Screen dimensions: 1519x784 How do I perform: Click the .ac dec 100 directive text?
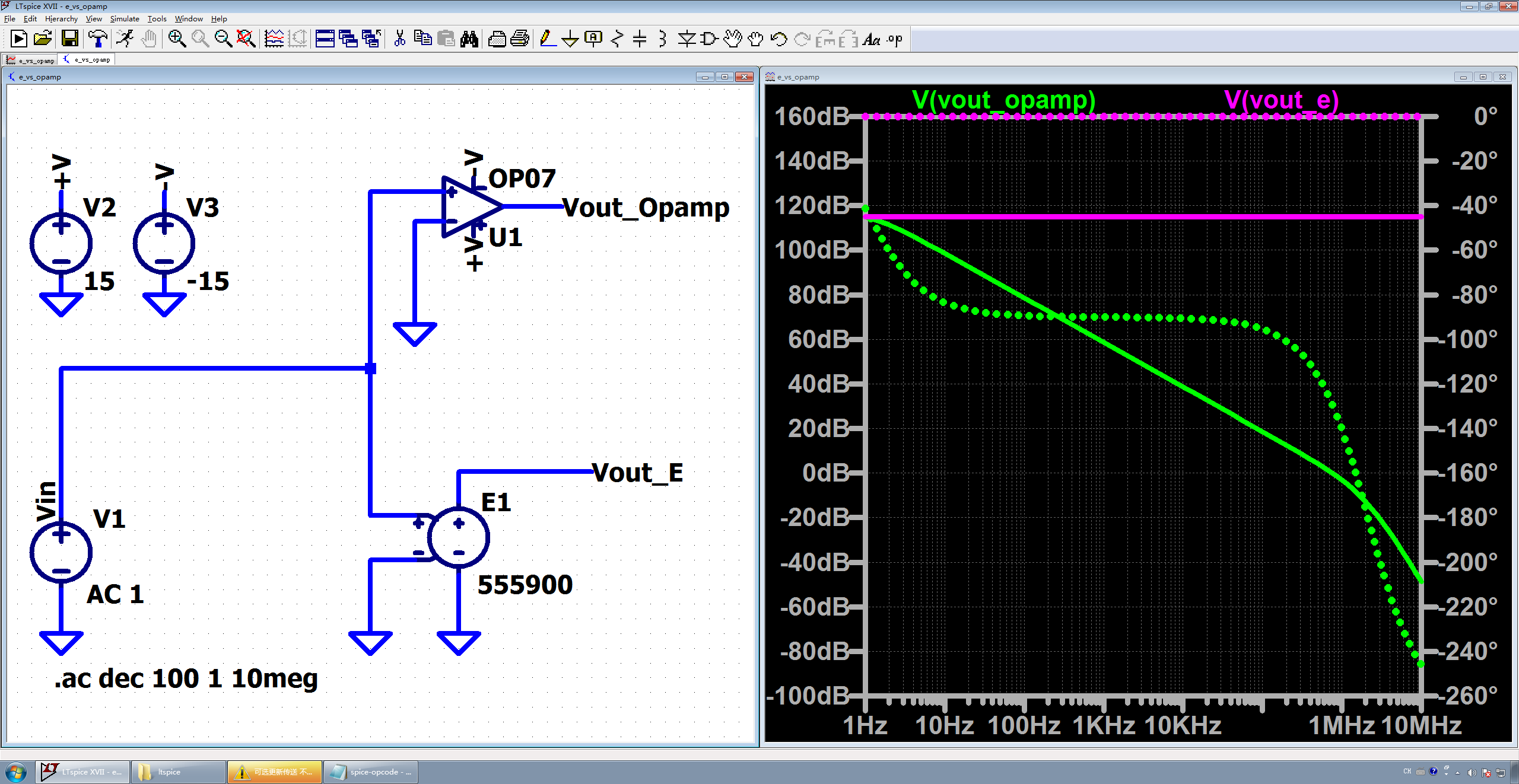(x=186, y=678)
